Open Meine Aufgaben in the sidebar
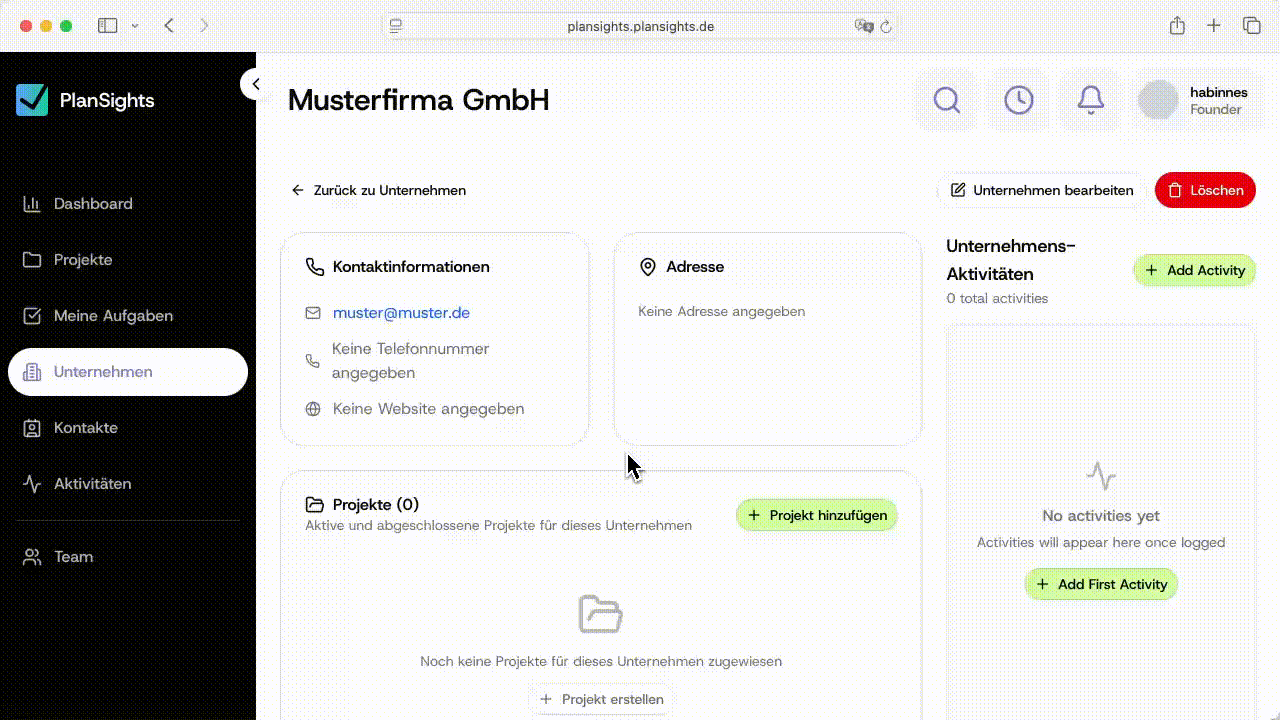The width and height of the screenshot is (1280, 720). click(x=112, y=316)
